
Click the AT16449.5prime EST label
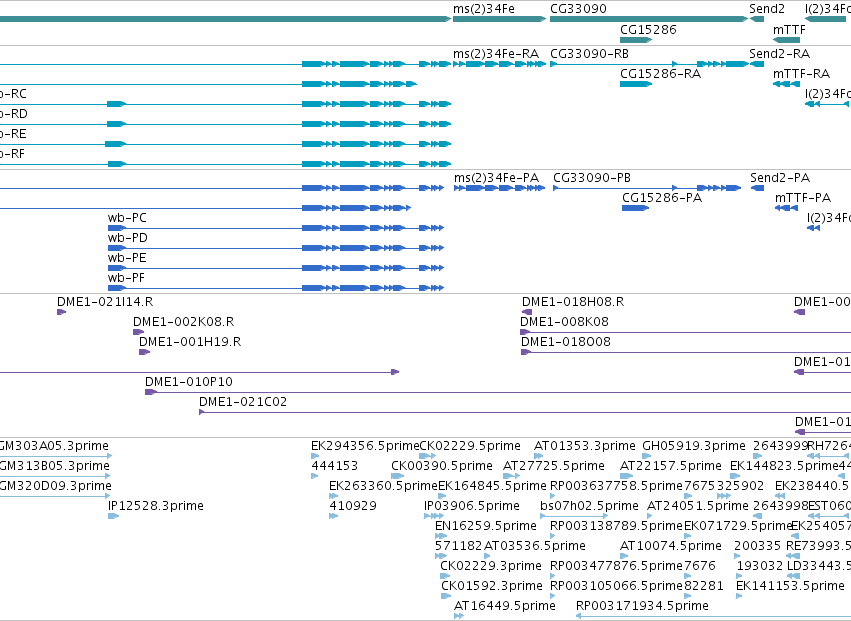(x=505, y=606)
